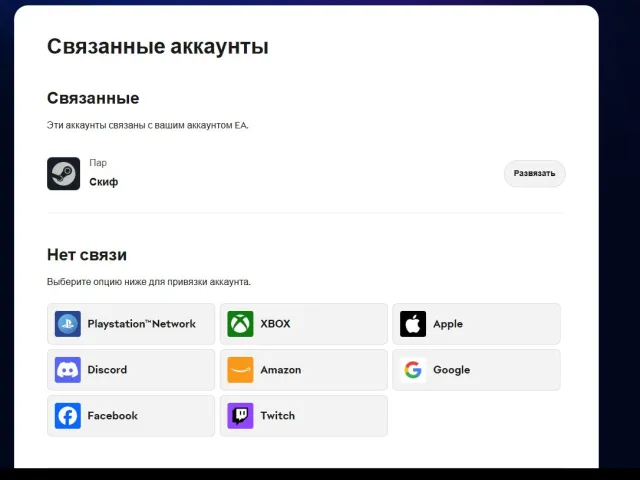This screenshot has height=480, width=640.
Task: Choose the Google account tile
Action: point(476,370)
